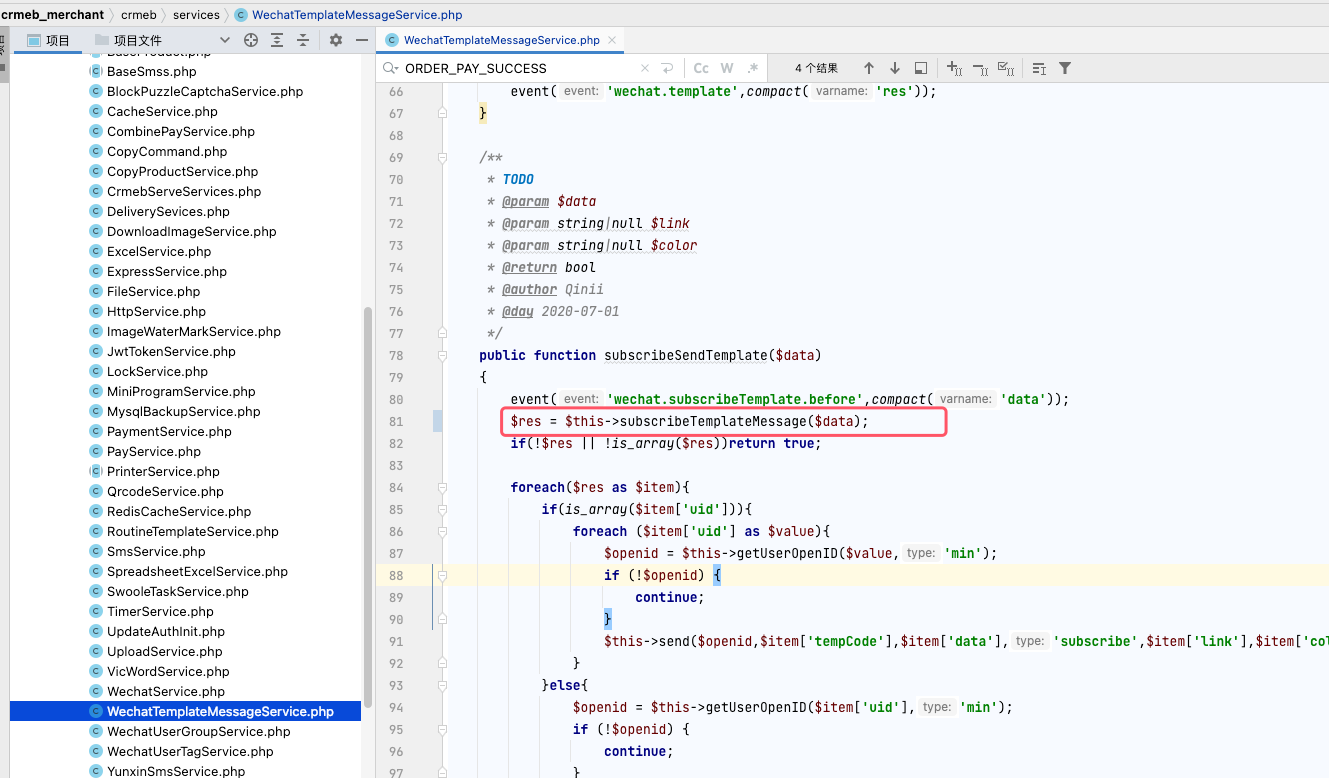Open WechatService.php file
The width and height of the screenshot is (1329, 778).
(x=166, y=691)
